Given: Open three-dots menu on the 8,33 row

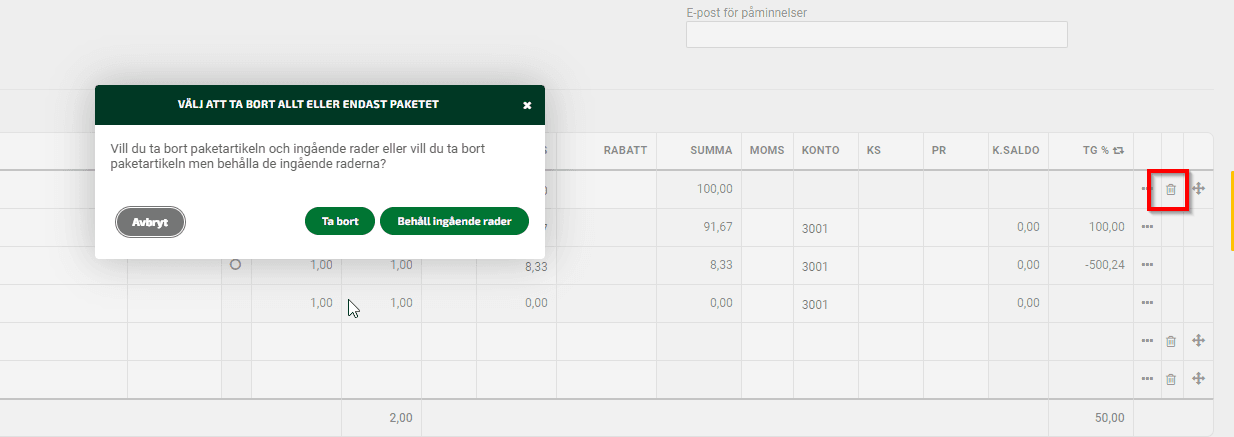Looking at the screenshot, I should [1147, 265].
